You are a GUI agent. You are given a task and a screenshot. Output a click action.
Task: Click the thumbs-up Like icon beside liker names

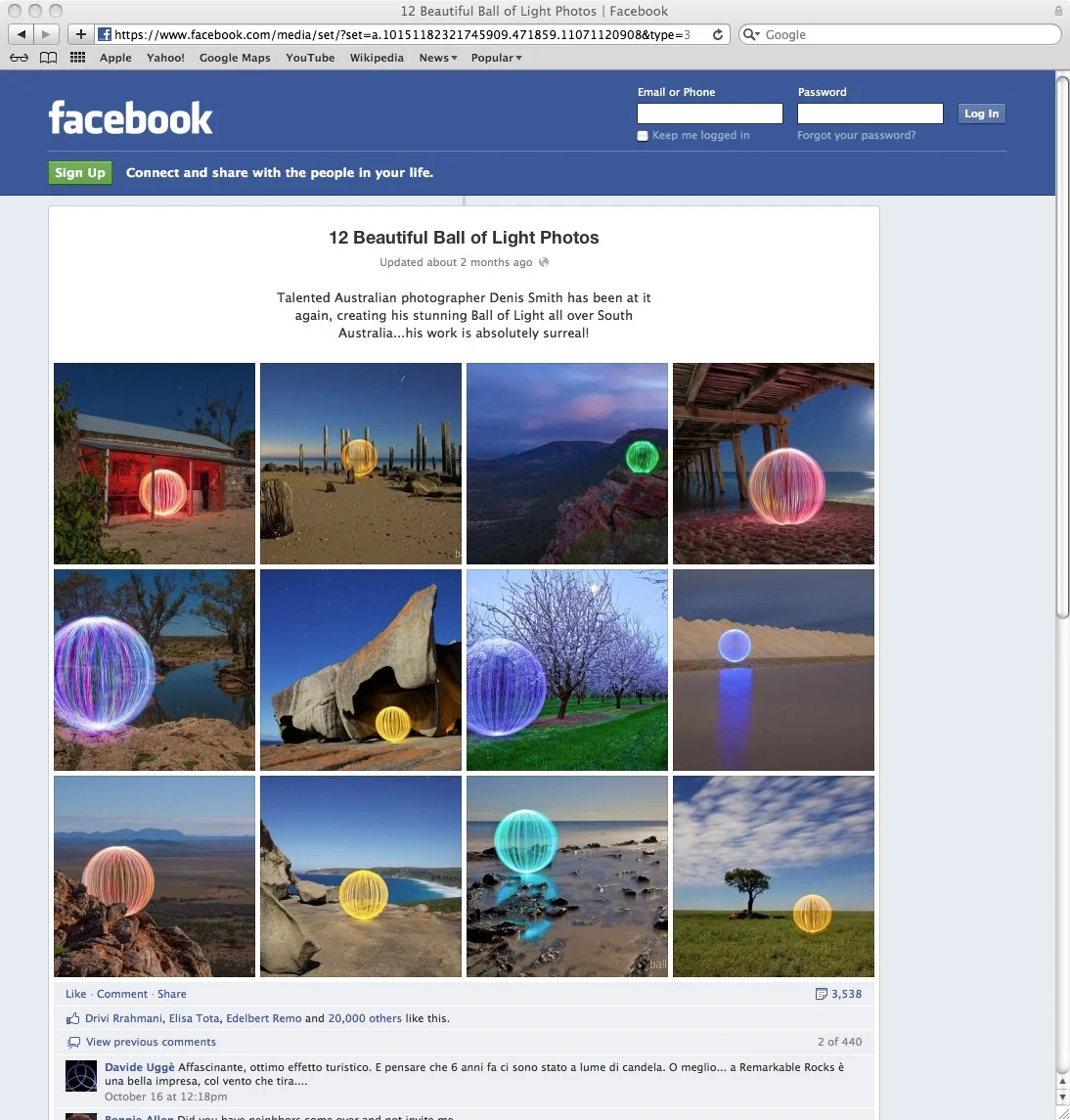point(72,1017)
